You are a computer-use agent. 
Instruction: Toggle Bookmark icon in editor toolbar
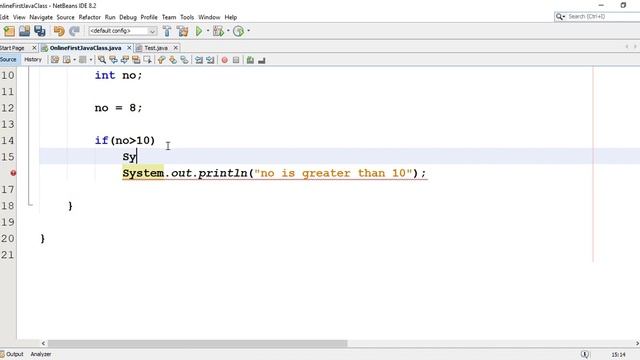(x=184, y=60)
